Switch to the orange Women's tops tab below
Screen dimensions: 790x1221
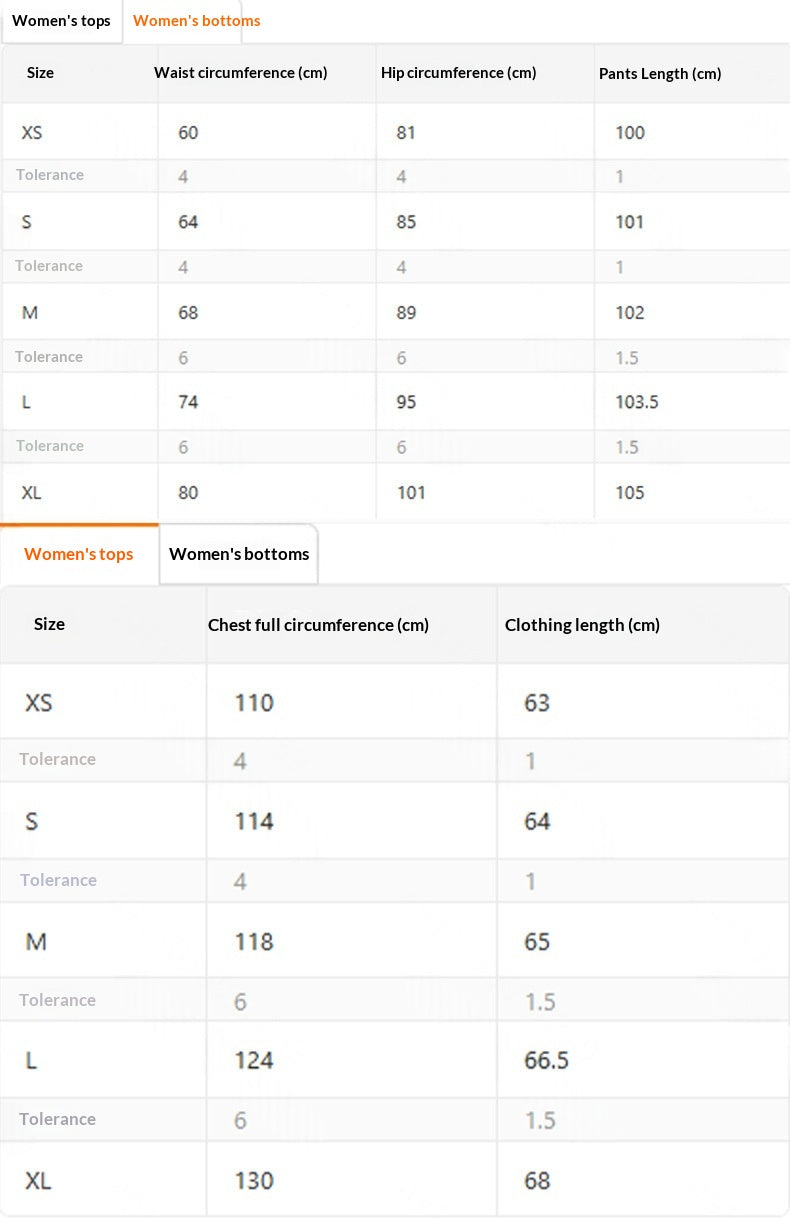pos(79,554)
